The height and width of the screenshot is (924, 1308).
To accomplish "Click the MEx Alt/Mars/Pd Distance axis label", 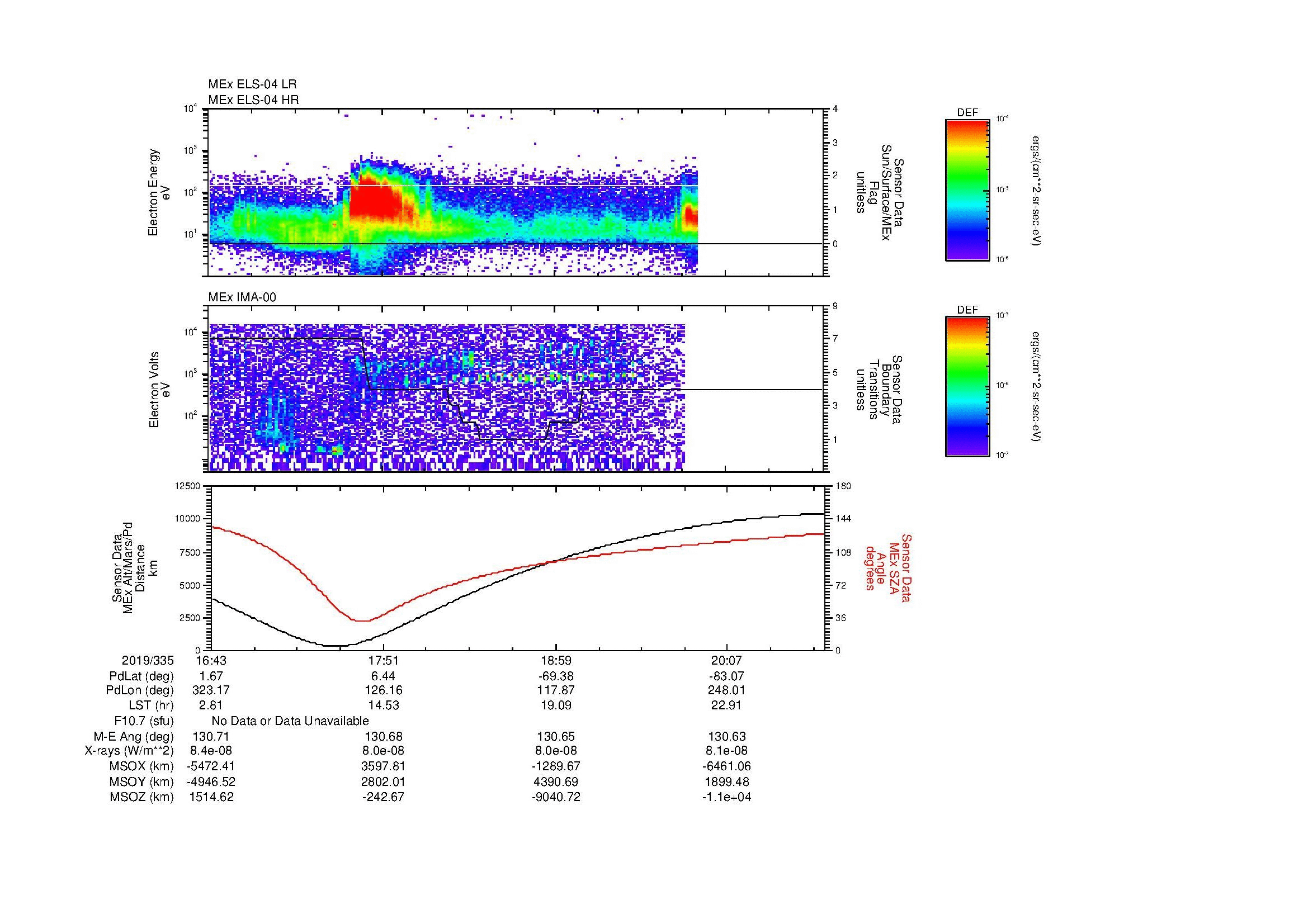I will (134, 567).
